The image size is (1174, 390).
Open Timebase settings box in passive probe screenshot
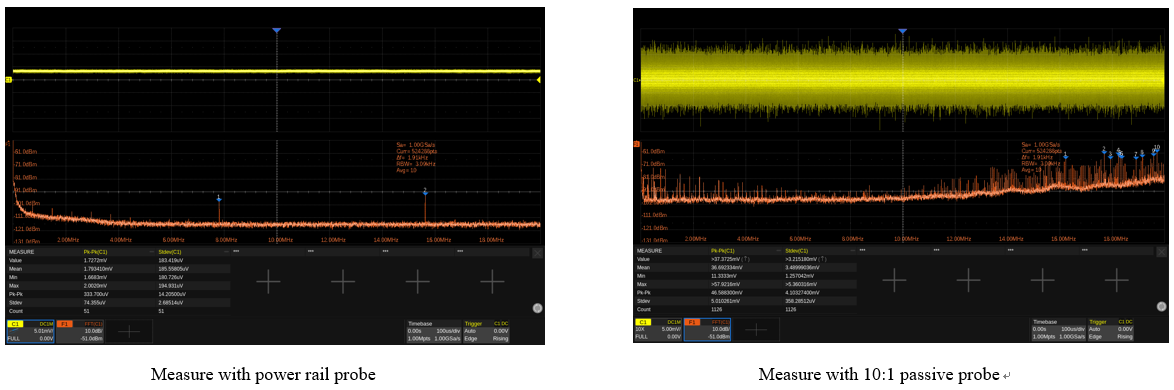[1059, 330]
